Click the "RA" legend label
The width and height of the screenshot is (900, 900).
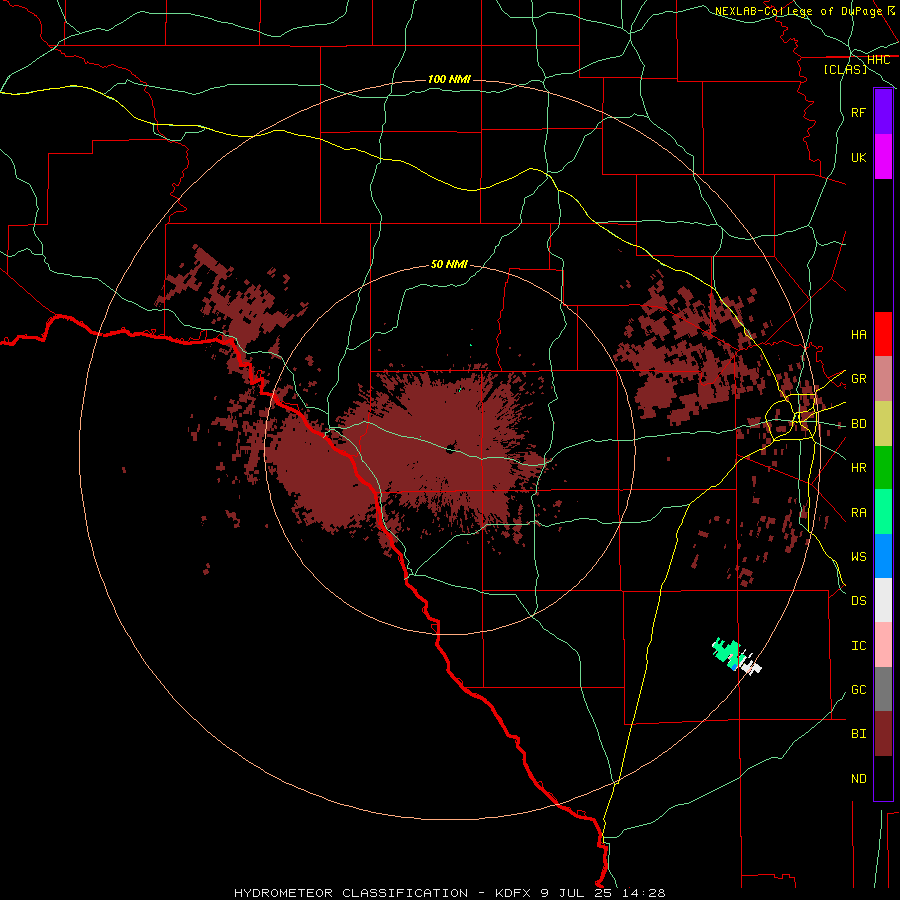pyautogui.click(x=858, y=512)
